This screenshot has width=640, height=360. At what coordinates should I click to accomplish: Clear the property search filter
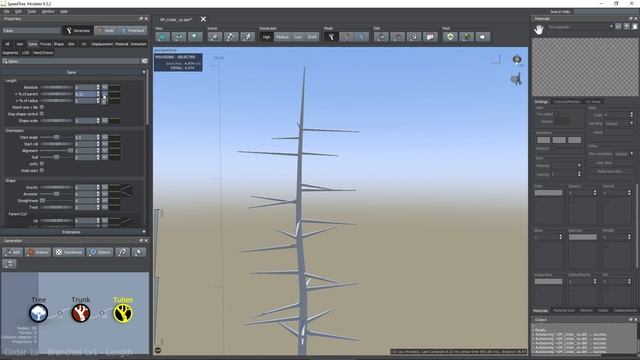(144, 61)
